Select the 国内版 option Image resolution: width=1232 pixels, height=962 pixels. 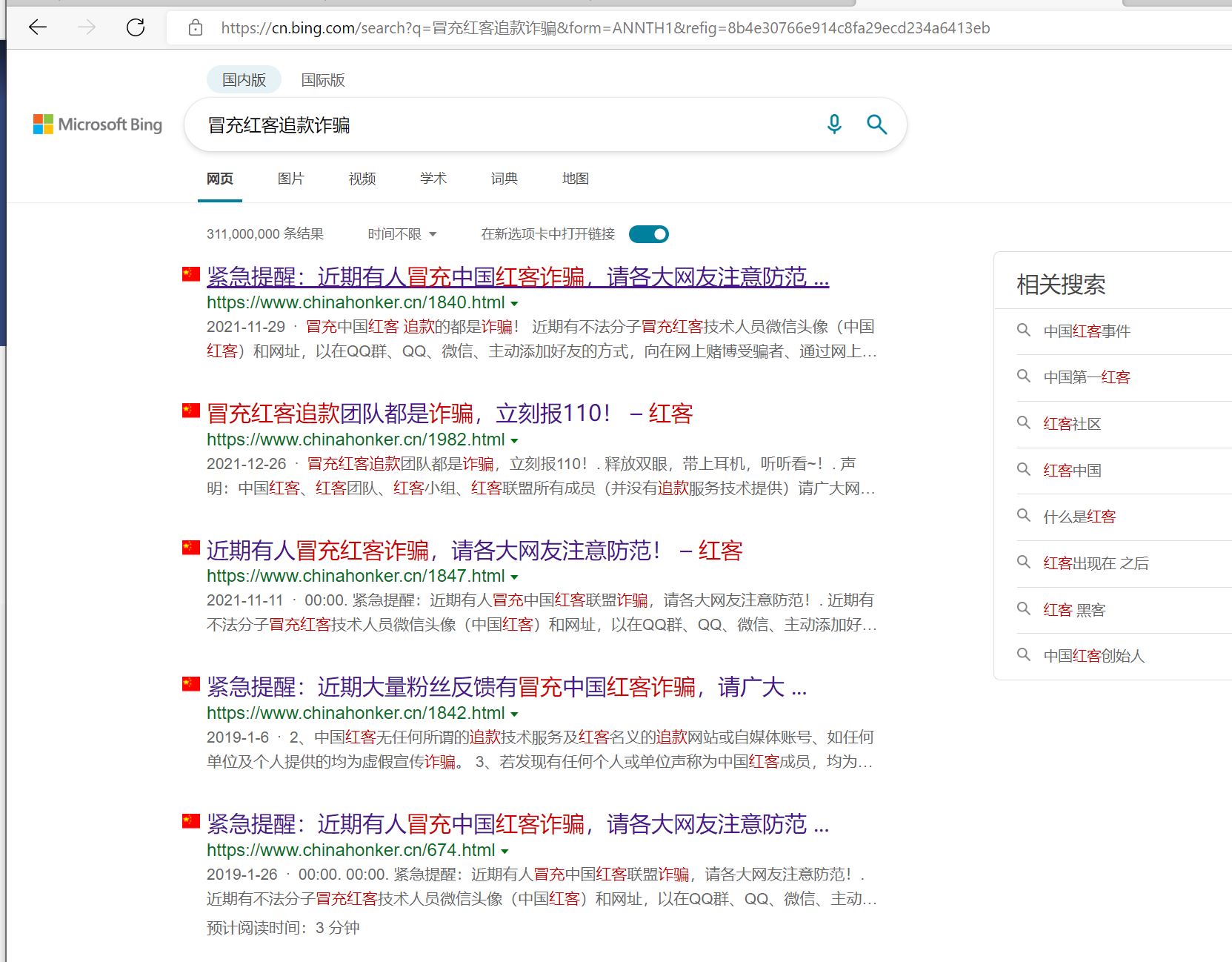(244, 80)
